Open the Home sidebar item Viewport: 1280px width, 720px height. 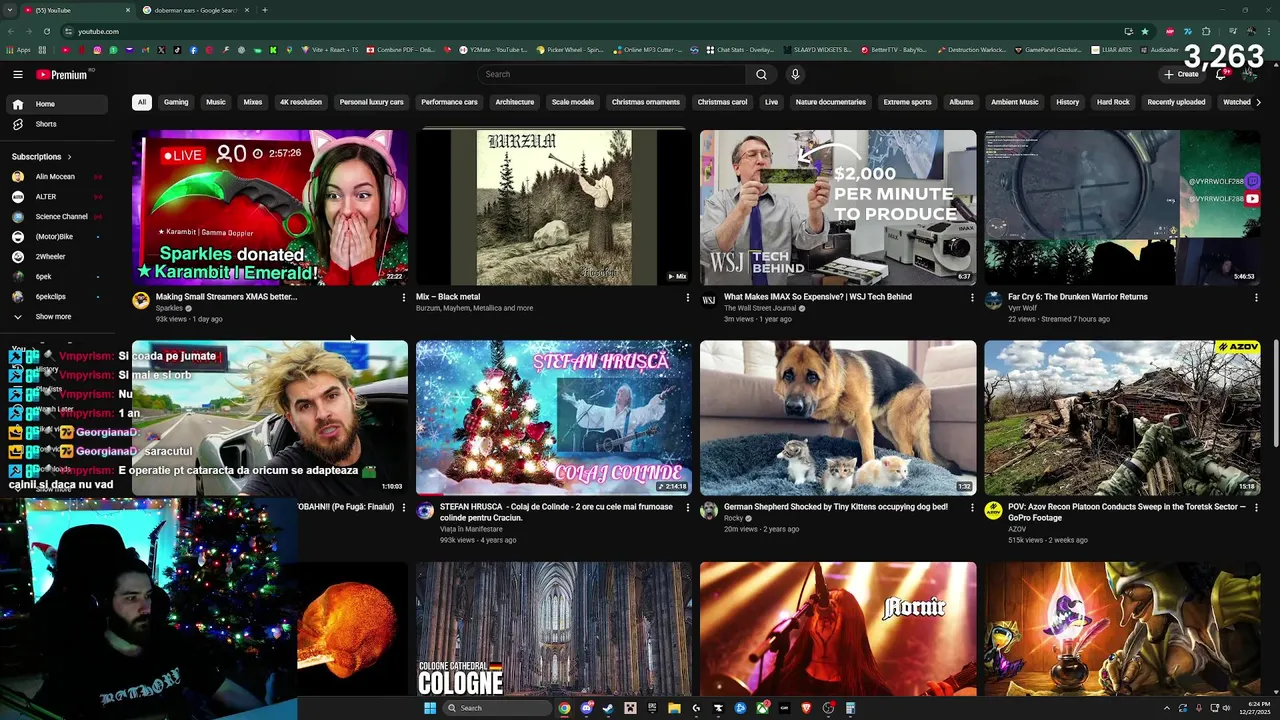[x=55, y=104]
